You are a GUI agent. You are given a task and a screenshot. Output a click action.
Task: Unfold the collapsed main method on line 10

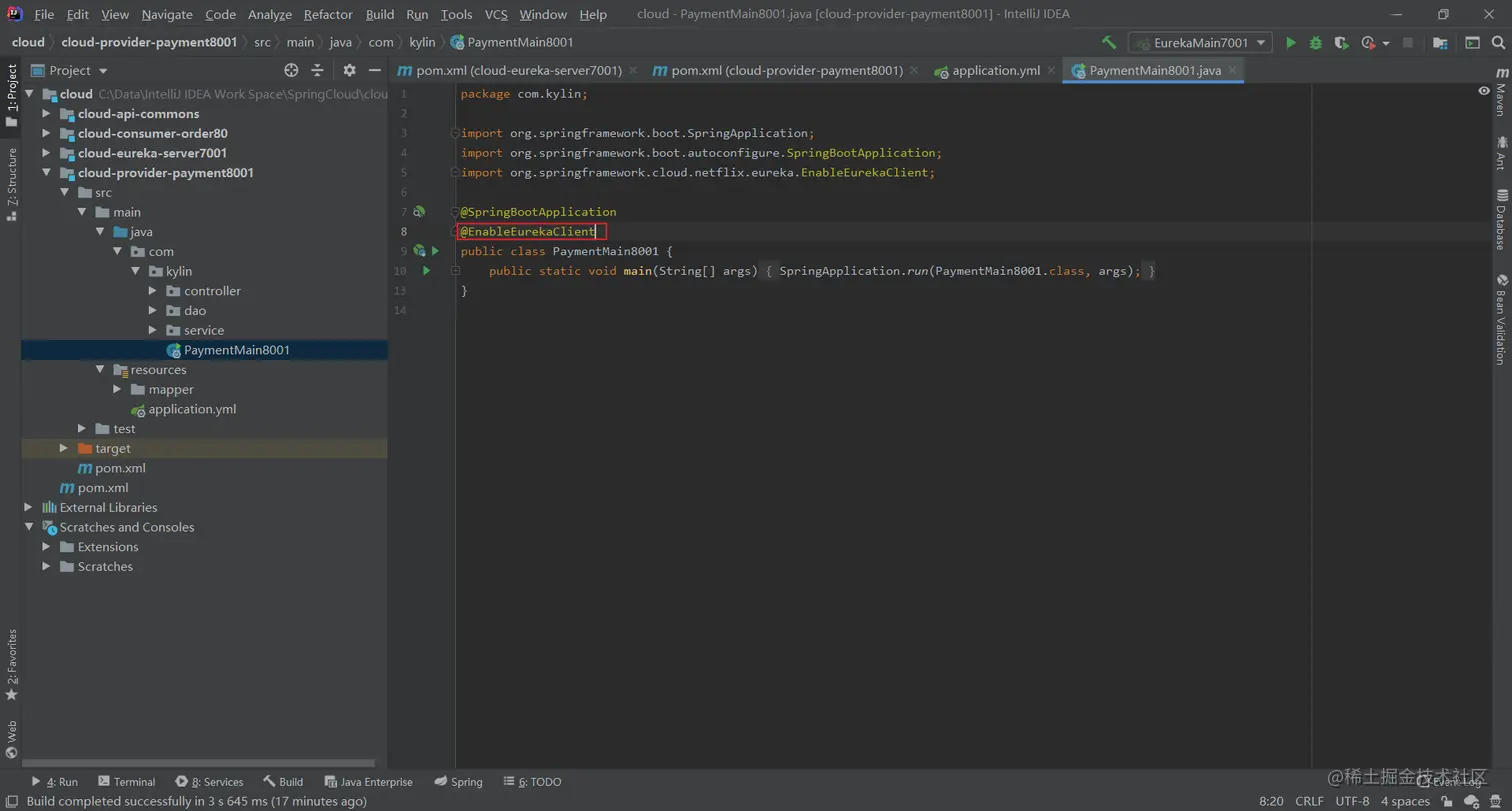pyautogui.click(x=455, y=271)
